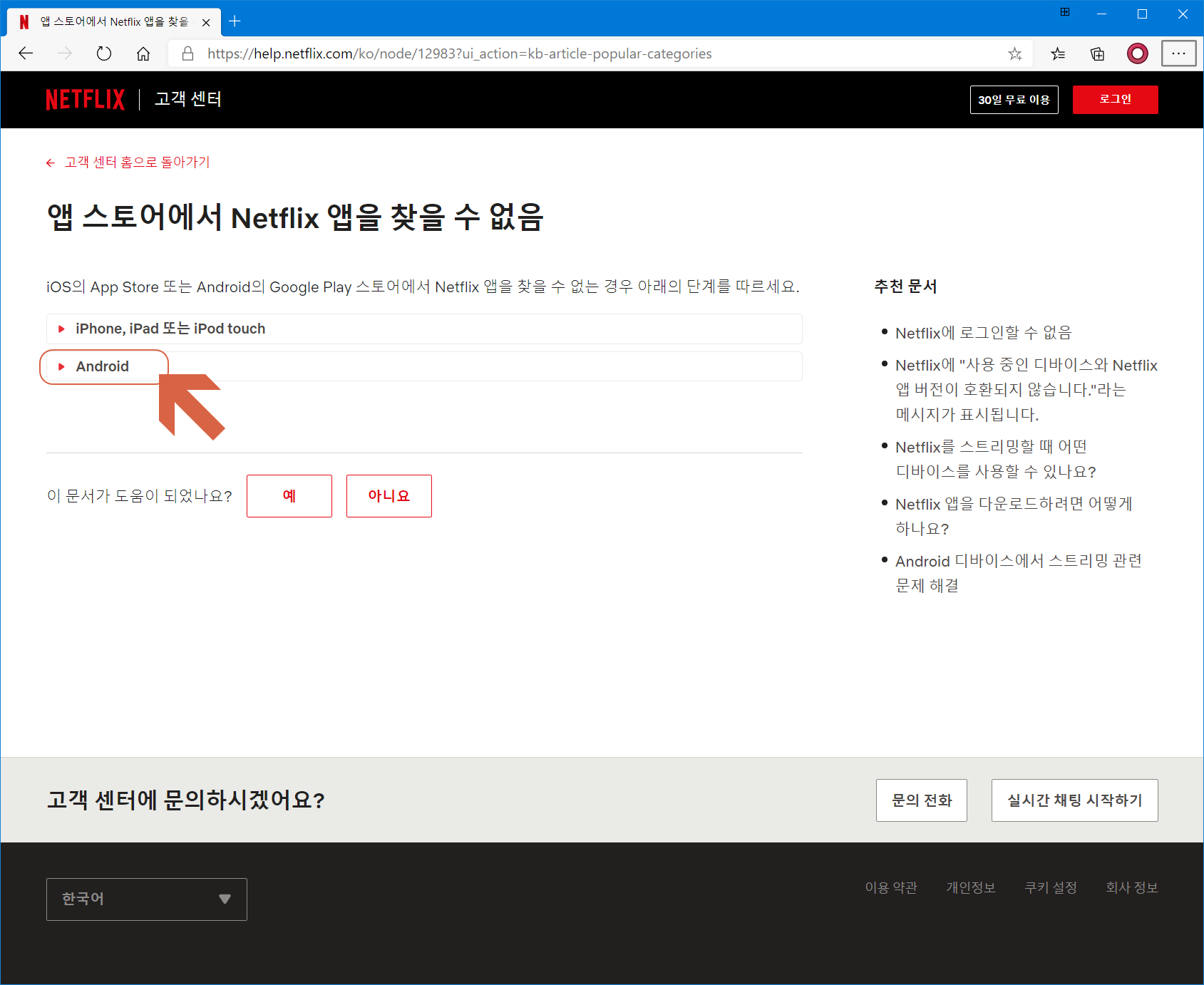Click the URL address bar field
Viewport: 1204px width, 985px height.
599,53
